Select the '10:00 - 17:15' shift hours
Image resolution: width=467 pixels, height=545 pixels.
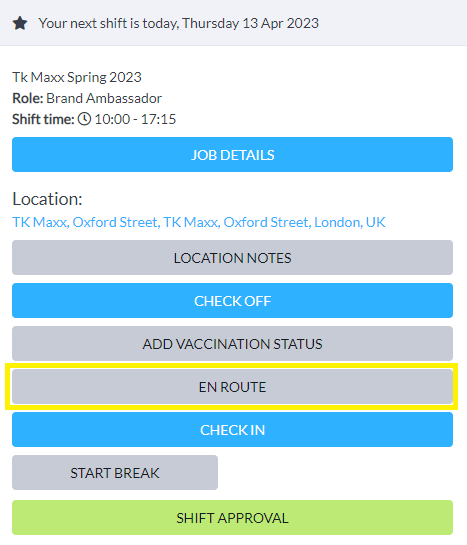135,119
